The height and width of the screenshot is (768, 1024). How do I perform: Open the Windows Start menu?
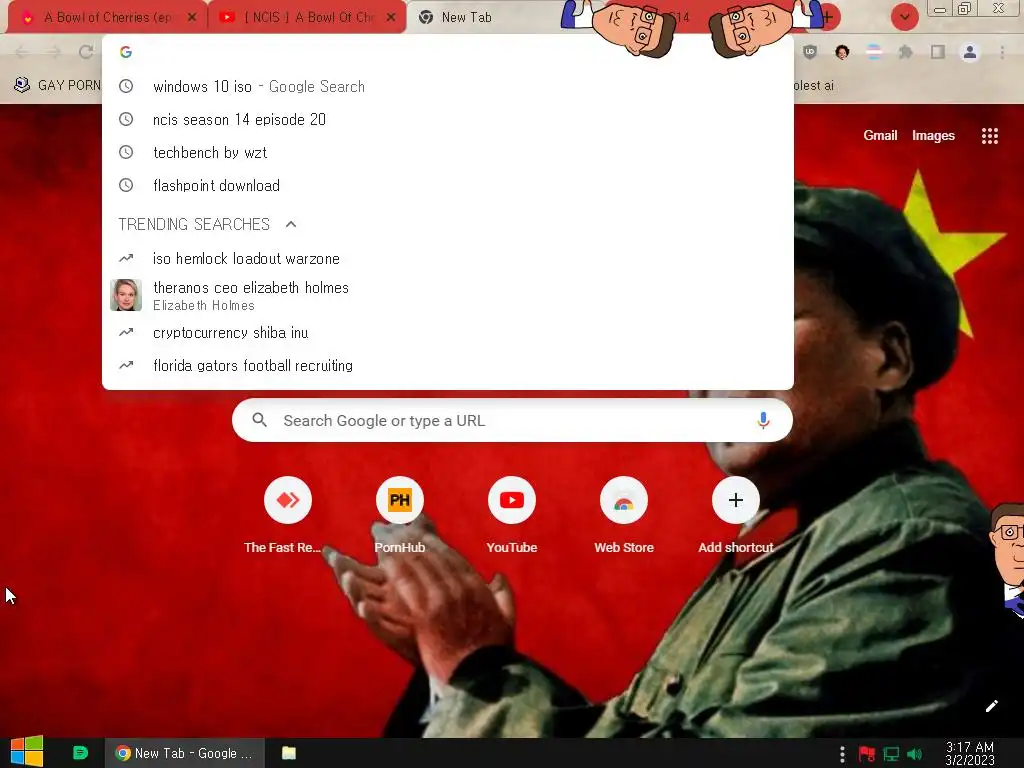[27, 752]
